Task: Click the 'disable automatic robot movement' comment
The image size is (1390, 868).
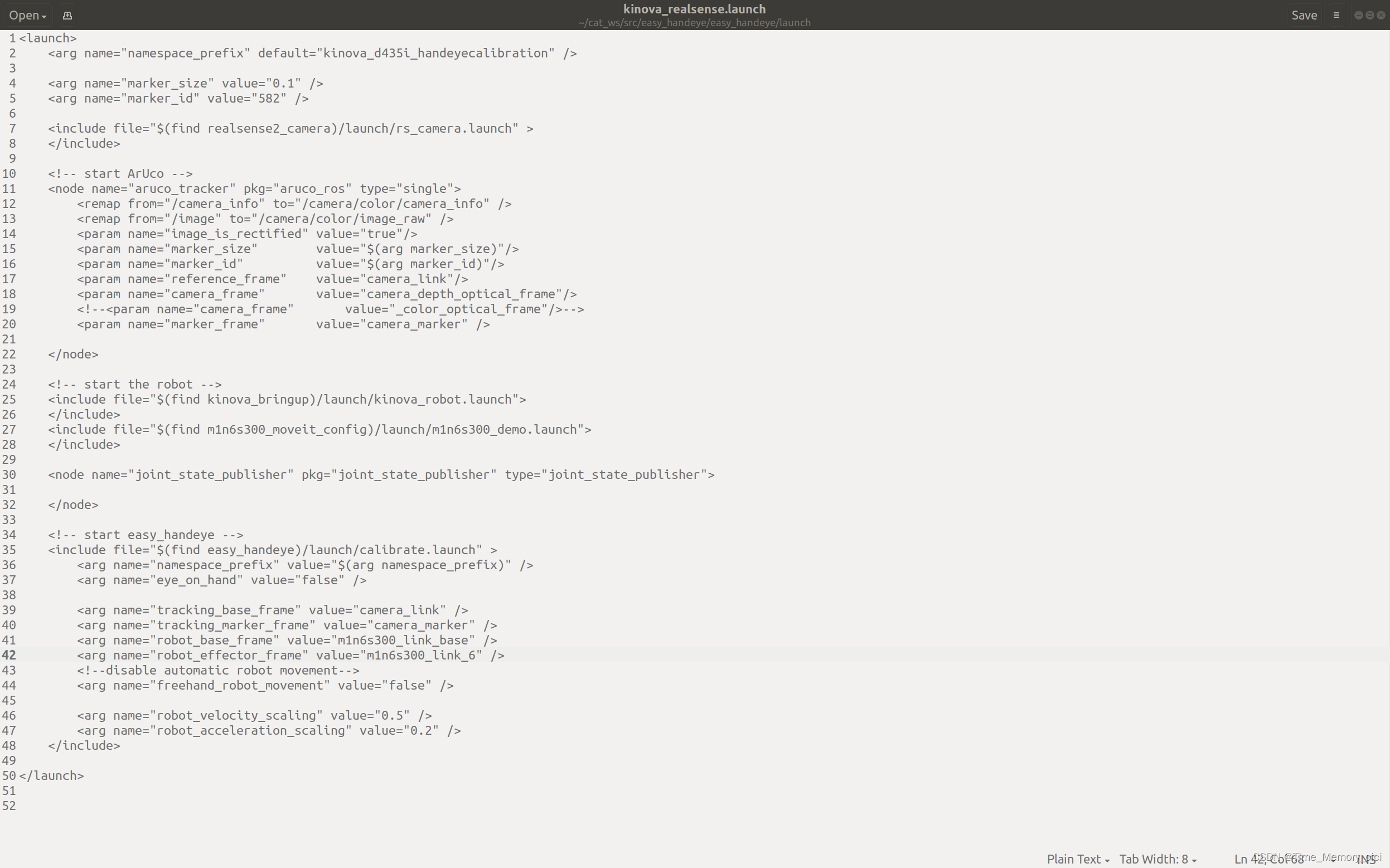Action: pyautogui.click(x=218, y=670)
